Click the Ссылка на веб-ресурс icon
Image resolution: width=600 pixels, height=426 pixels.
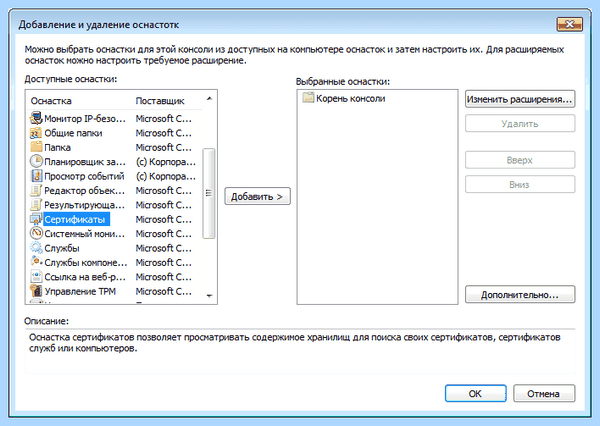(x=36, y=276)
